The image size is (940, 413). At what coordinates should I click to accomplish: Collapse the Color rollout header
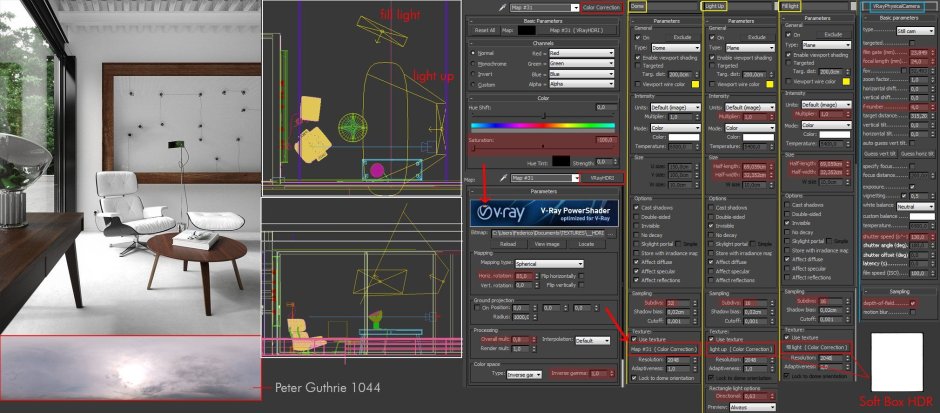click(x=543, y=98)
